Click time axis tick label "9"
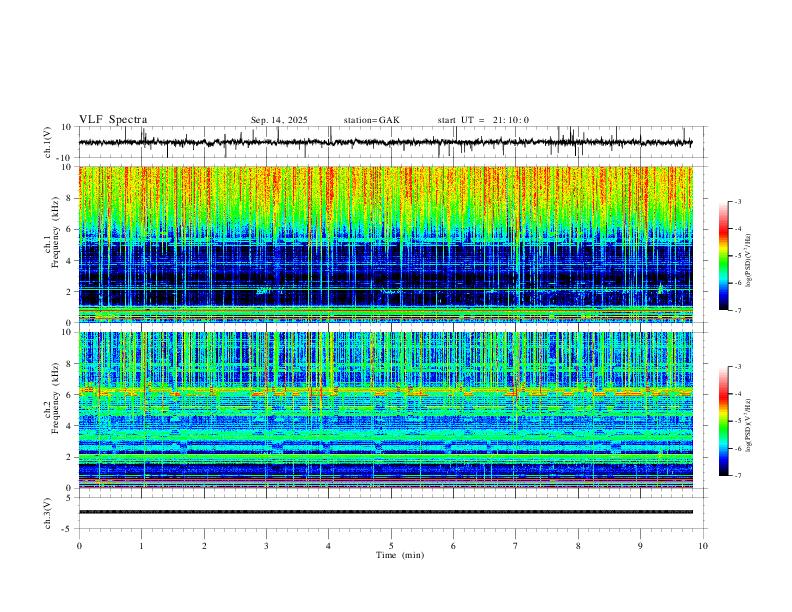 [640, 546]
